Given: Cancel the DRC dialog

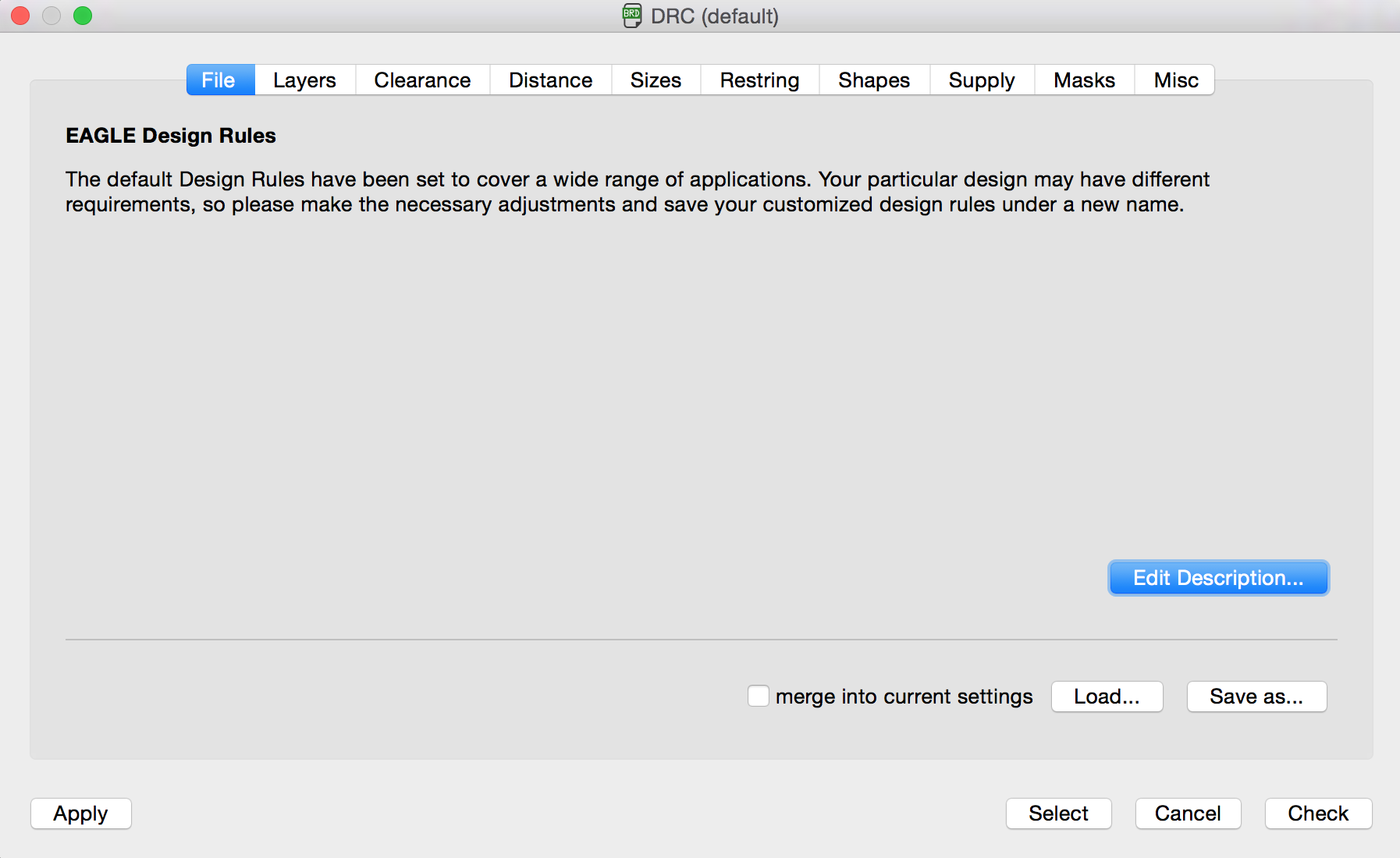Looking at the screenshot, I should point(1188,814).
